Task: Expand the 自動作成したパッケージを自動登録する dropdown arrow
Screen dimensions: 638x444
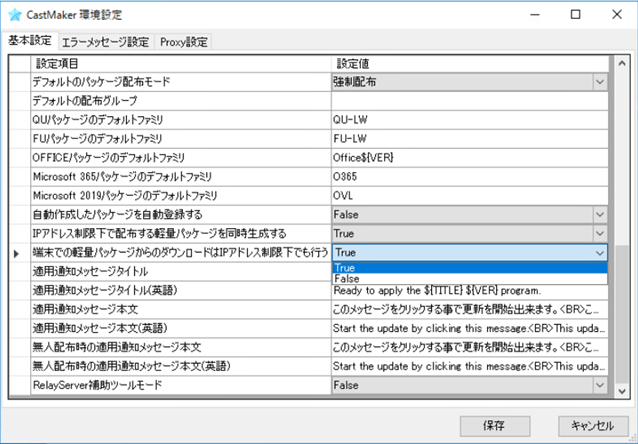Action: [x=599, y=214]
